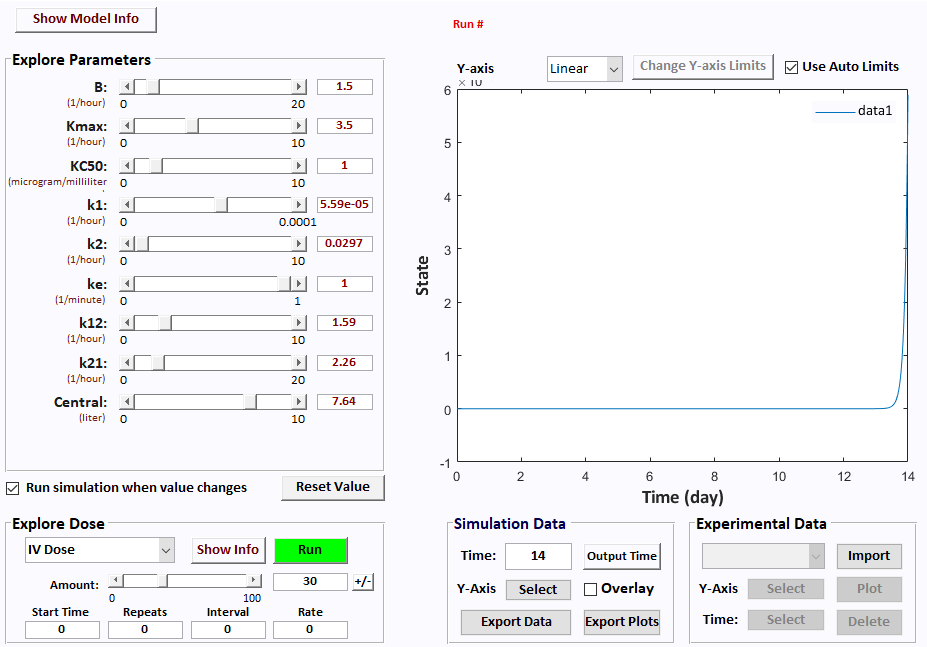Open the experimental data selection dropdown
927x647 pixels.
point(763,555)
